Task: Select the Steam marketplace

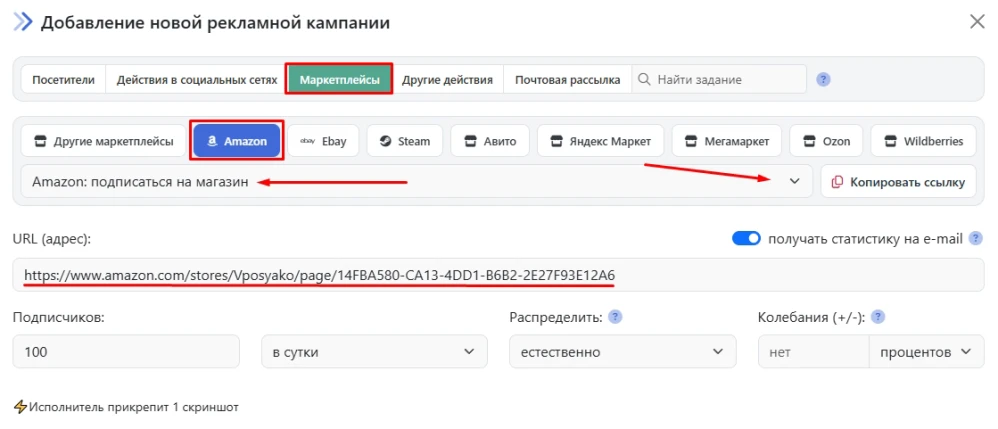Action: tap(405, 141)
